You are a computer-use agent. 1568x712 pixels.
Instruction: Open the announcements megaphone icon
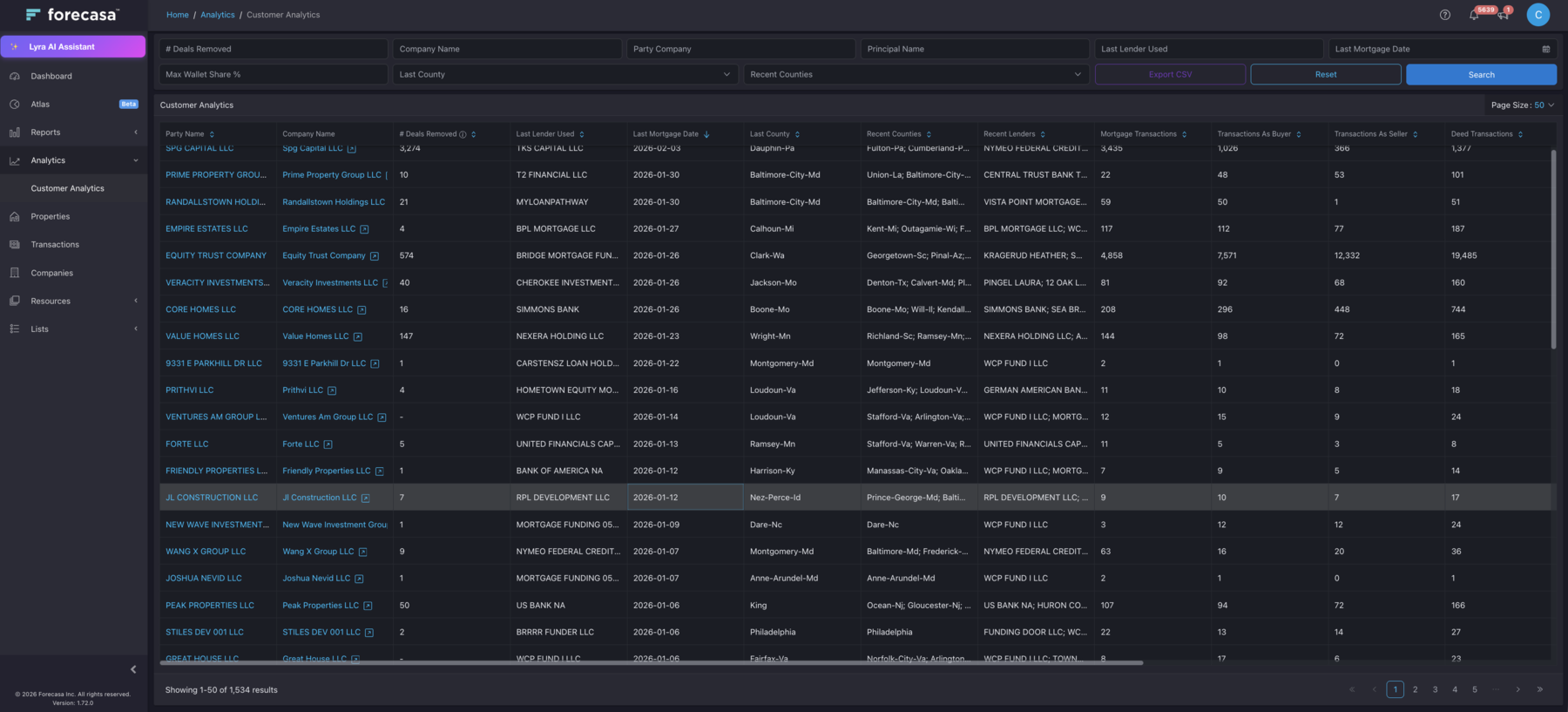1504,15
